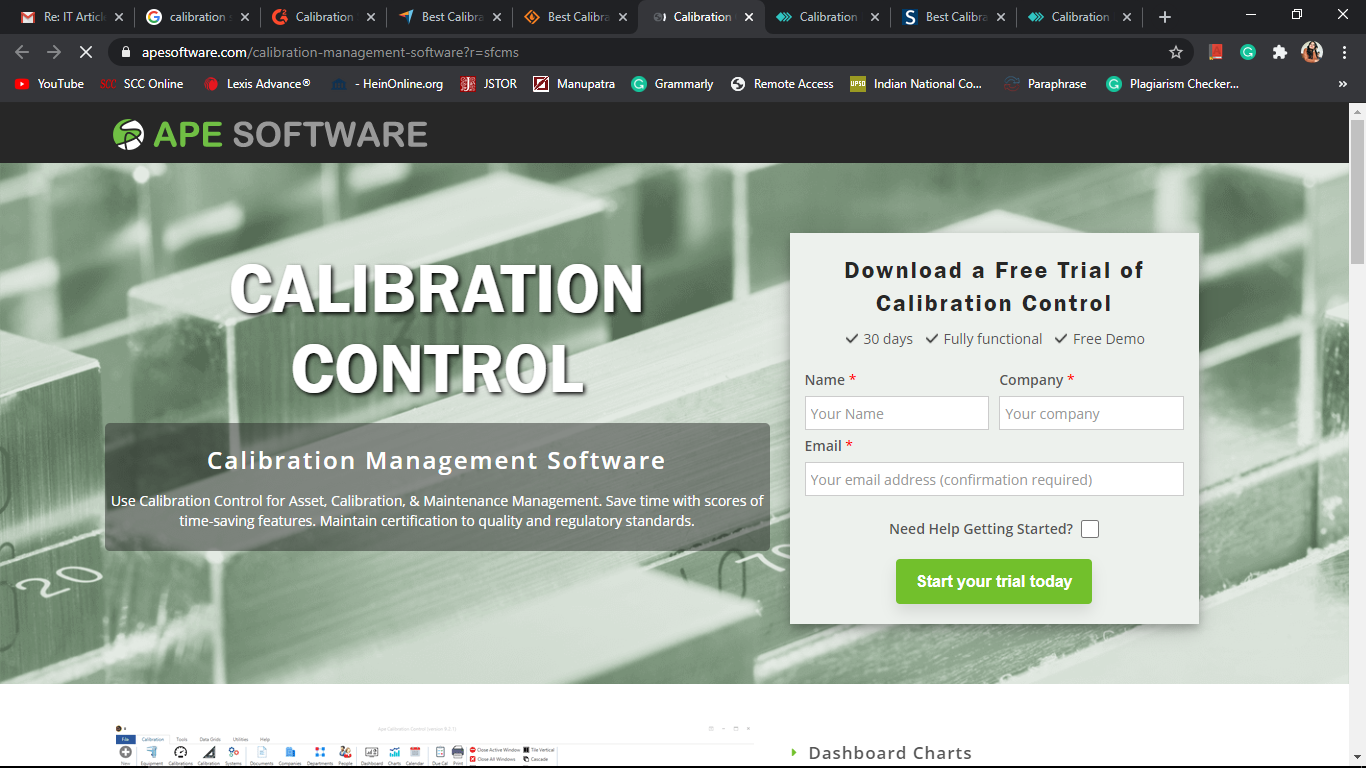This screenshot has height=768, width=1366.
Task: Check the Need Help Getting Started box
Action: click(1089, 529)
